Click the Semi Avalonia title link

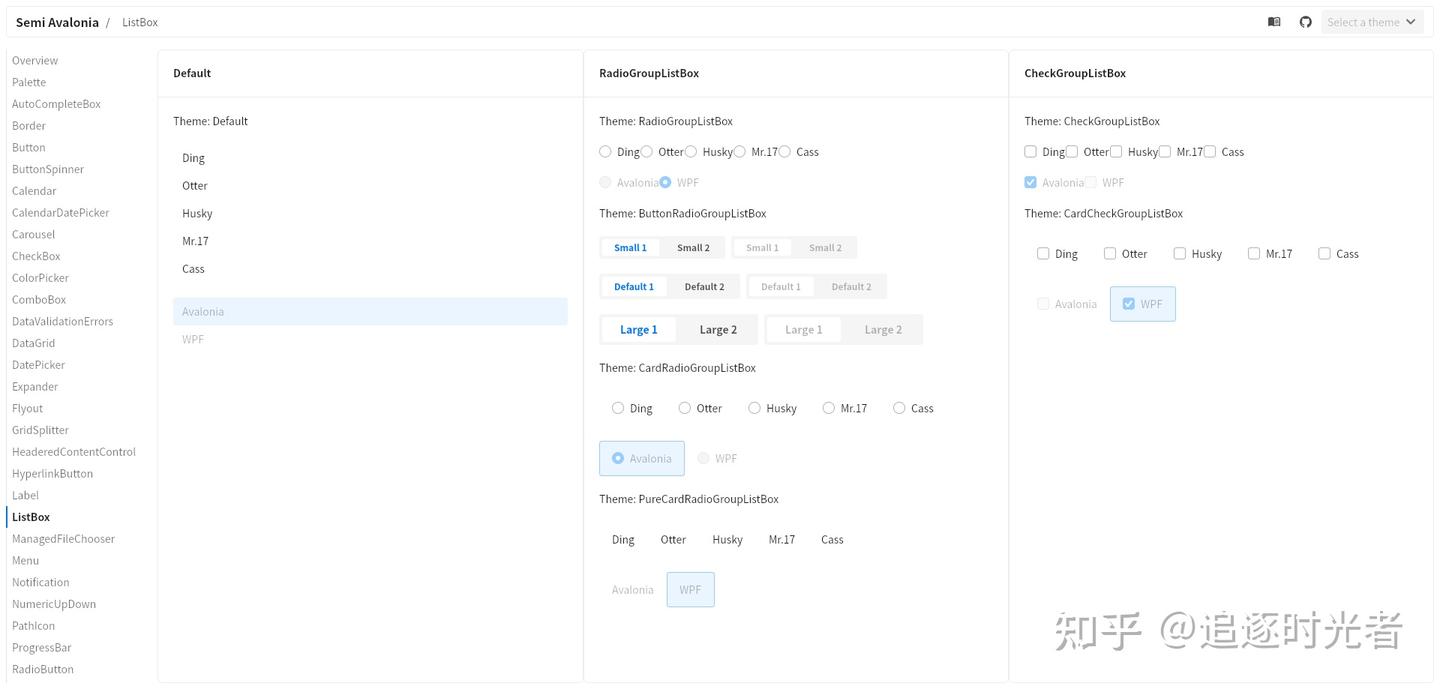[57, 22]
